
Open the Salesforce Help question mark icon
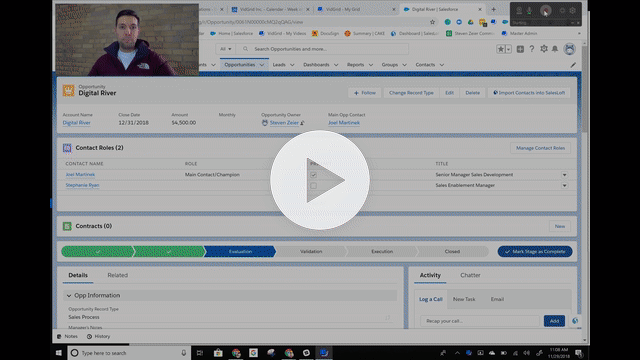tap(532, 49)
